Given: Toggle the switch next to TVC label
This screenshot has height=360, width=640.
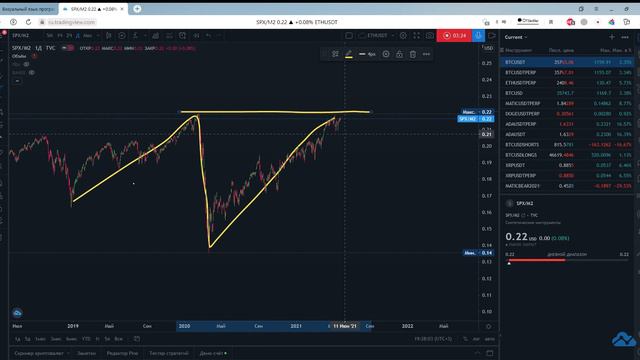Looking at the screenshot, I should click(68, 48).
